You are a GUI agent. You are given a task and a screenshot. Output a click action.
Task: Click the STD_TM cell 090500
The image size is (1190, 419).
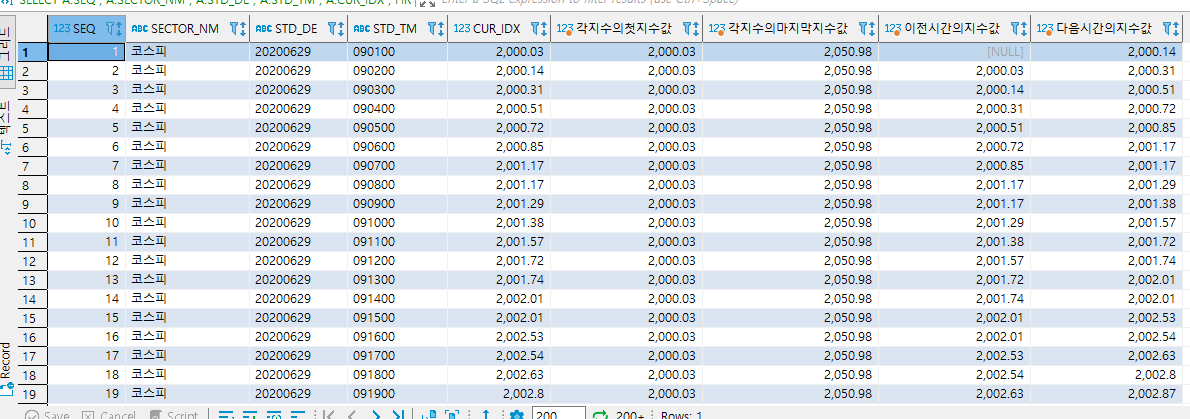point(398,128)
